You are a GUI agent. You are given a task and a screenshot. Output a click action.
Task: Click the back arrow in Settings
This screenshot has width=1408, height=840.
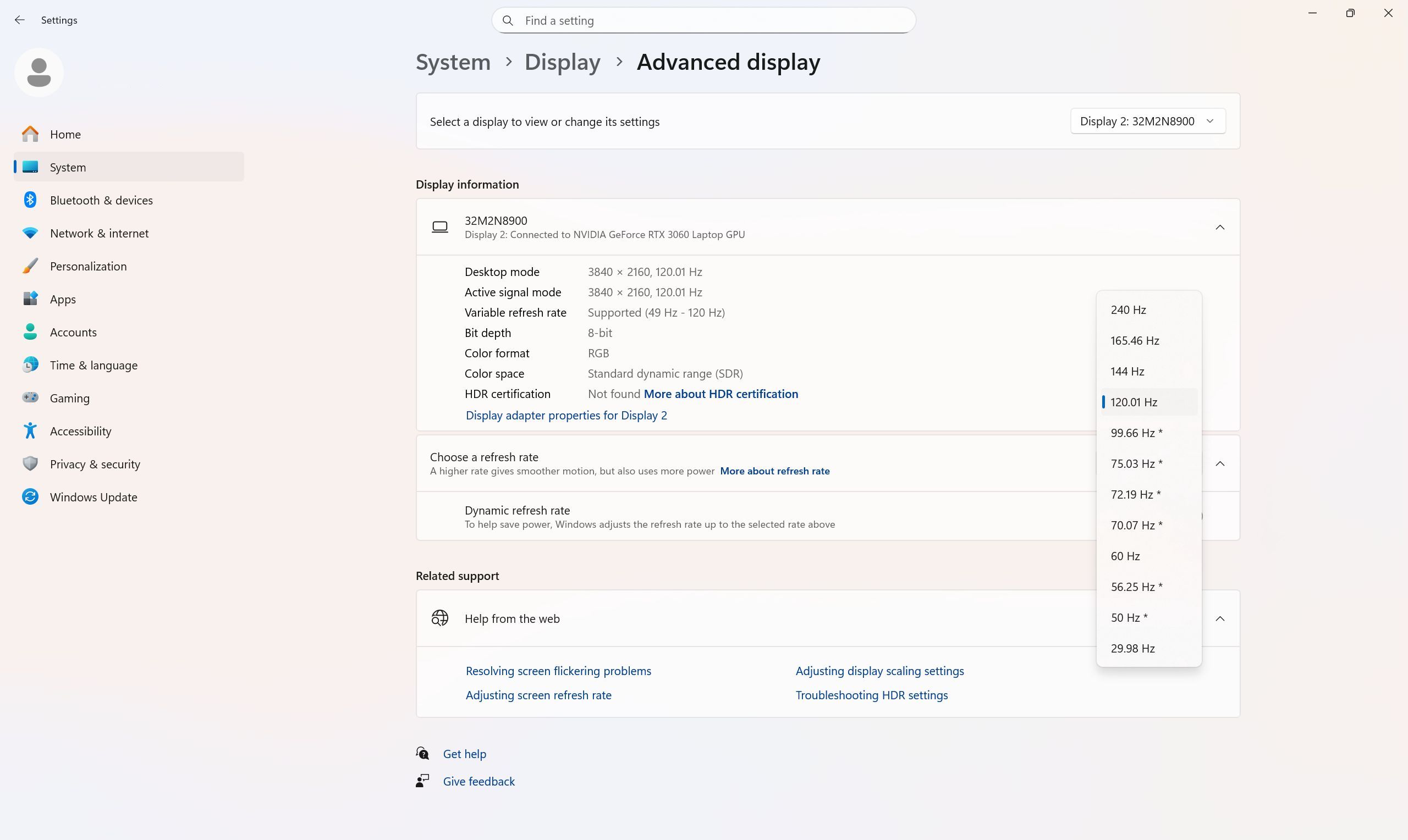click(x=20, y=20)
